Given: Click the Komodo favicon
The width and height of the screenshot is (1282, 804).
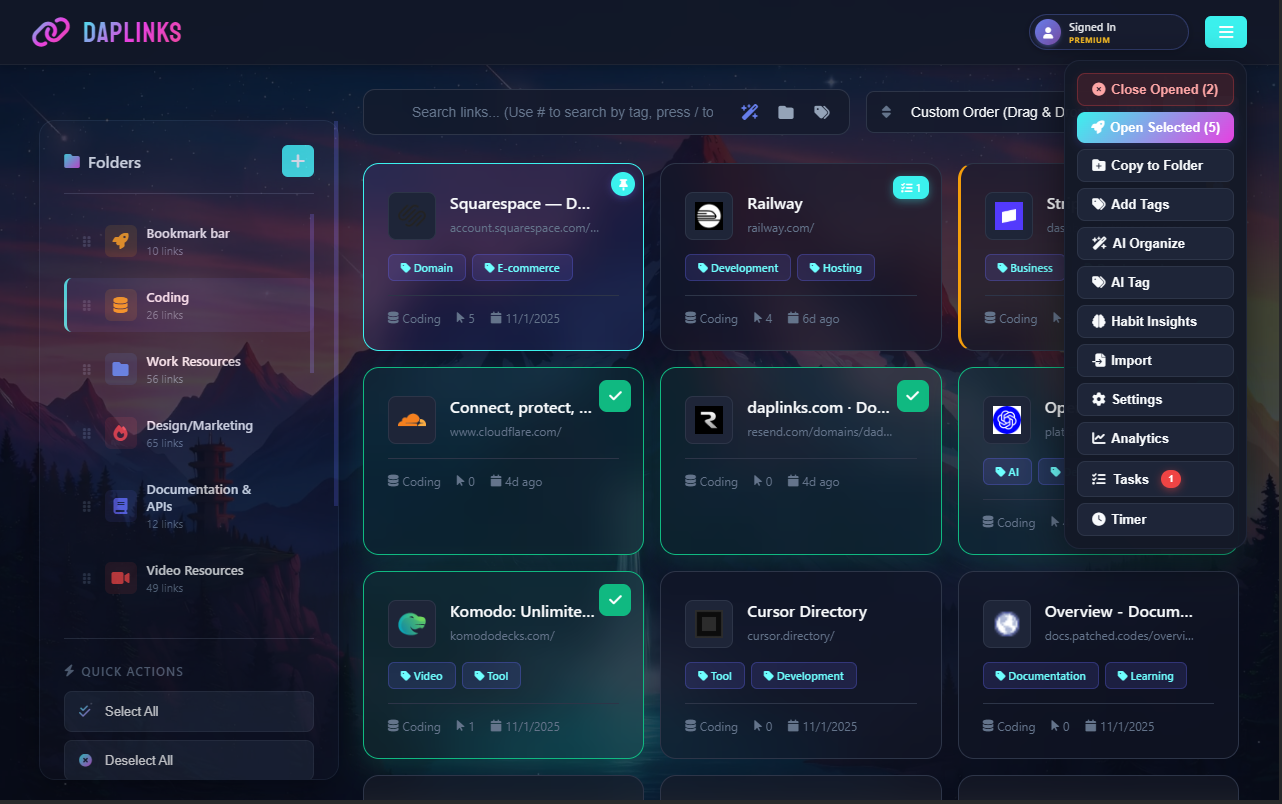Looking at the screenshot, I should coord(412,624).
